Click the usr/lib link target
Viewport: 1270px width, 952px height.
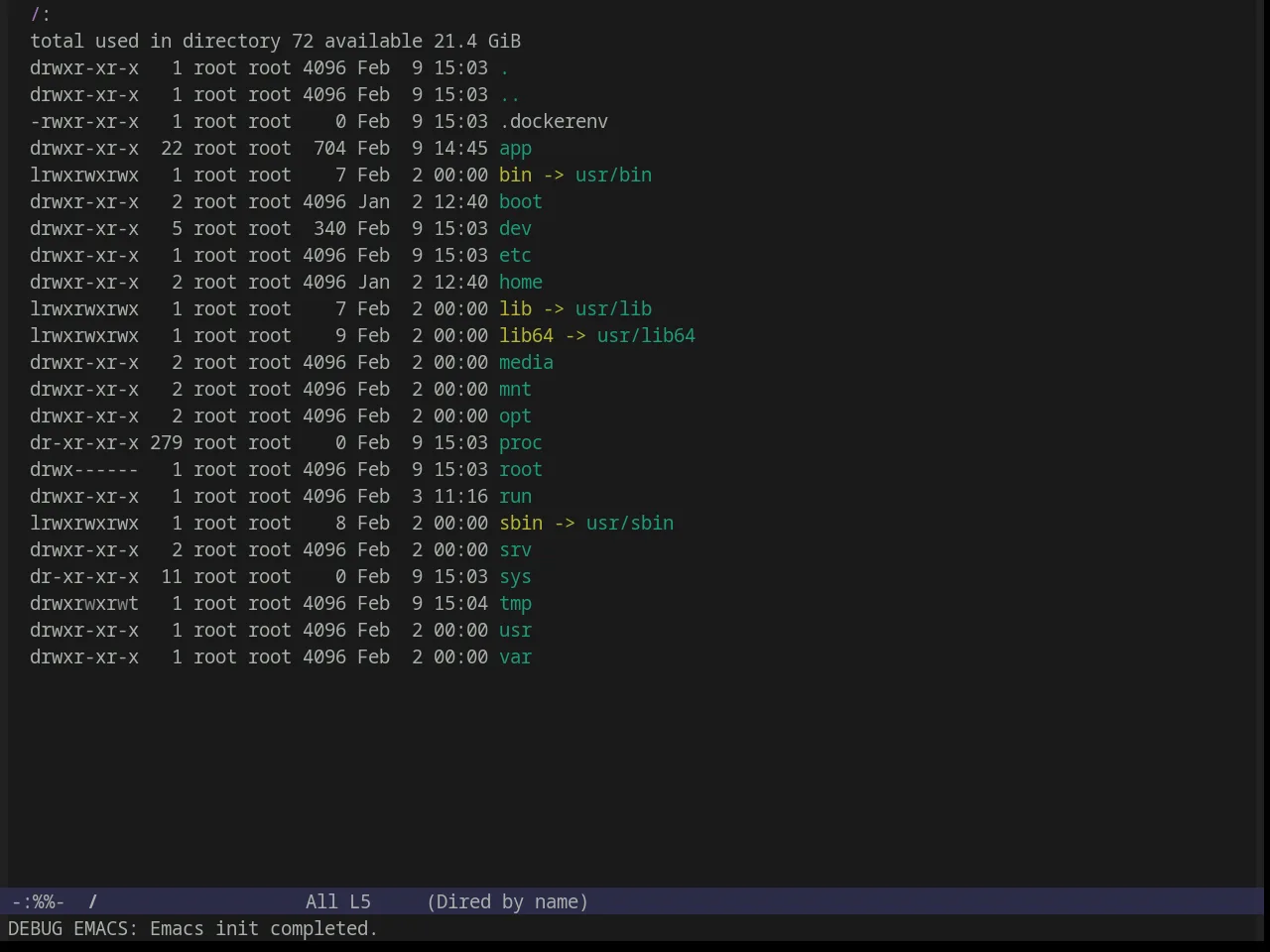(613, 308)
